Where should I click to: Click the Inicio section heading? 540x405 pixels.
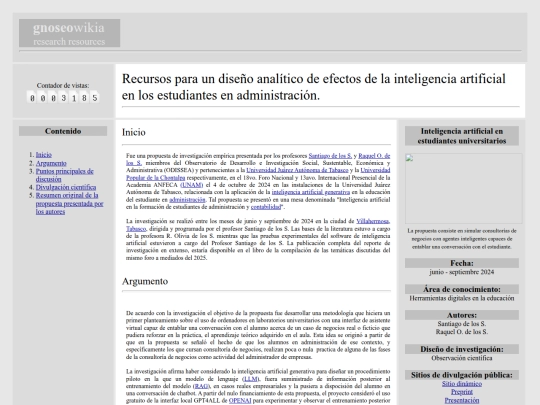134,132
